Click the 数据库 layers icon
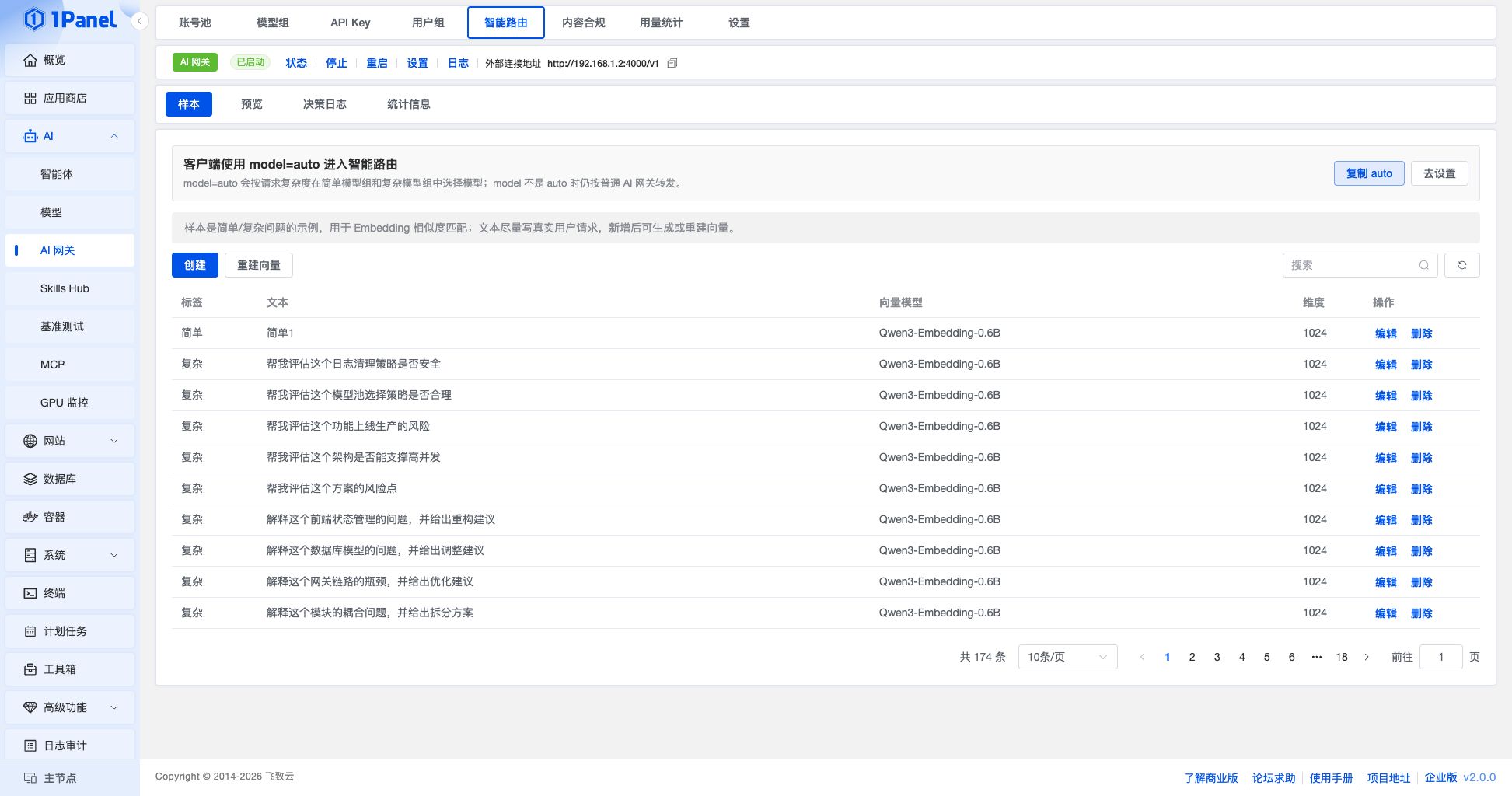 pos(30,479)
